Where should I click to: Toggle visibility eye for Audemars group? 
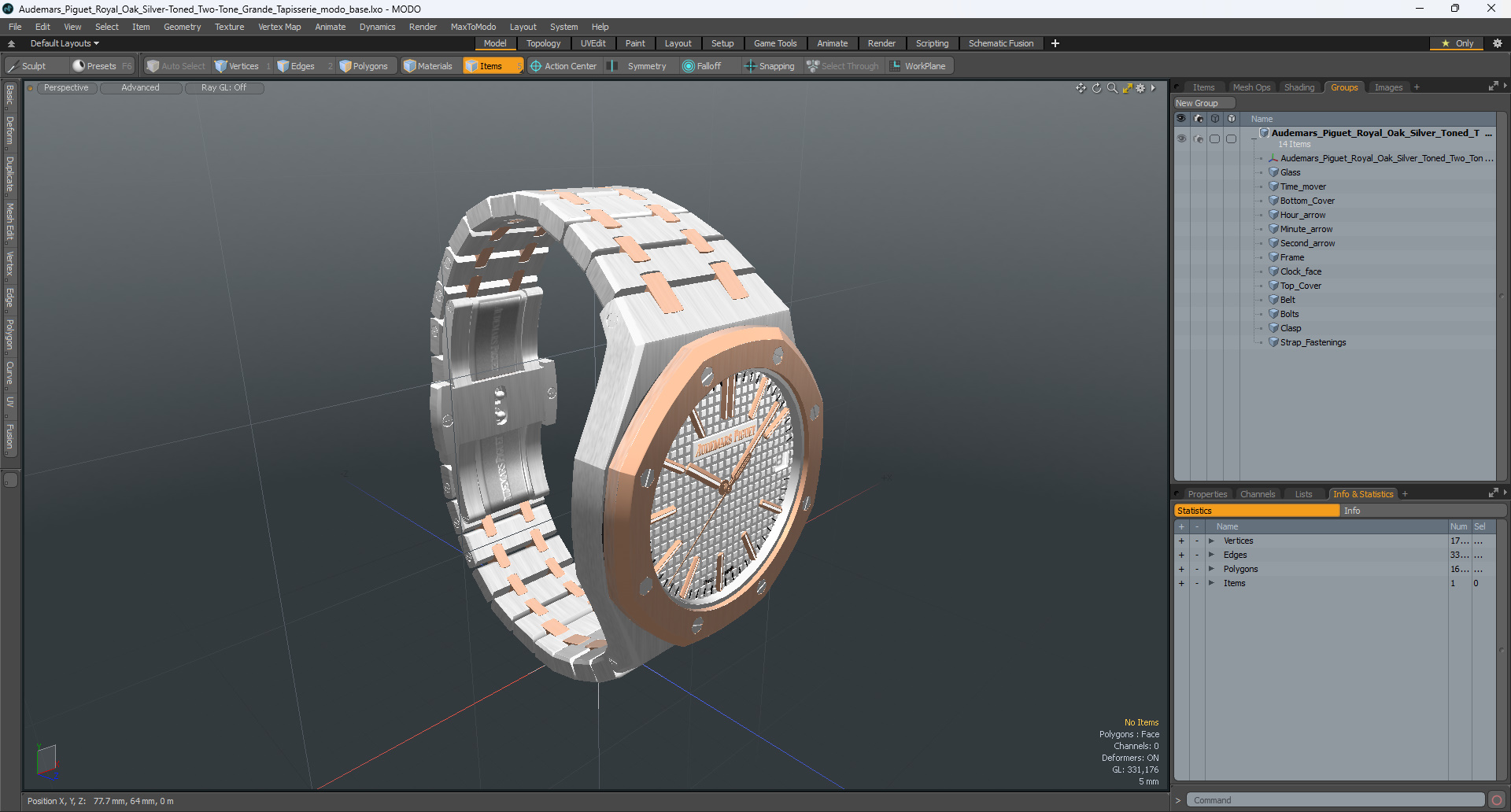(1181, 138)
